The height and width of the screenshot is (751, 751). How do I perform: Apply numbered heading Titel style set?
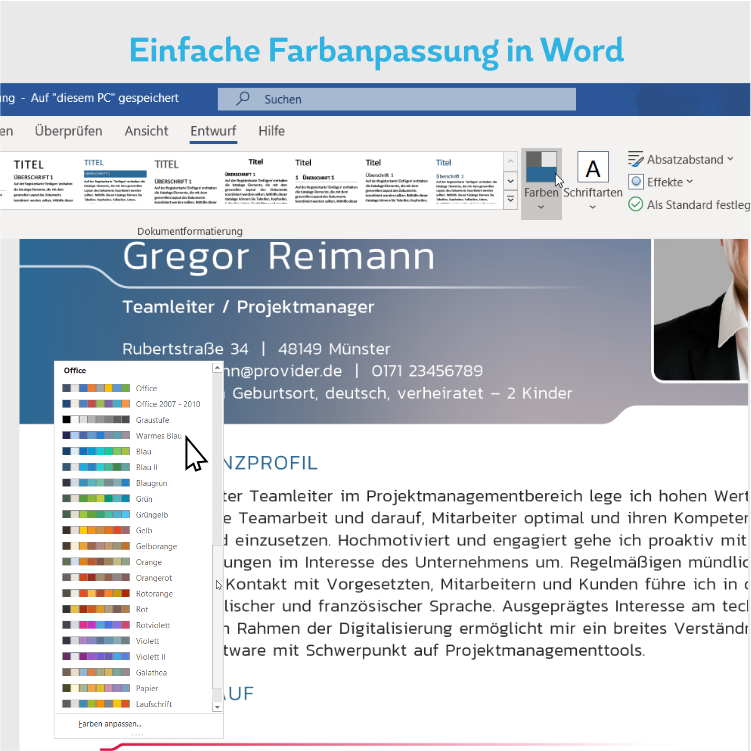(326, 181)
